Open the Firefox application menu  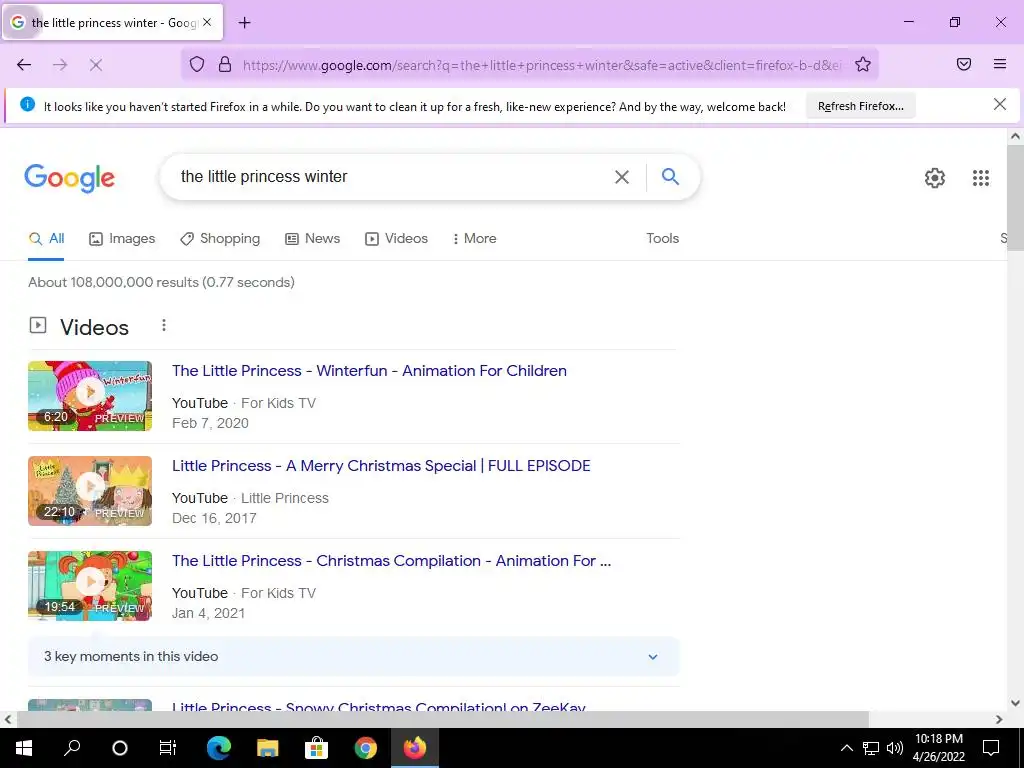[x=1000, y=64]
